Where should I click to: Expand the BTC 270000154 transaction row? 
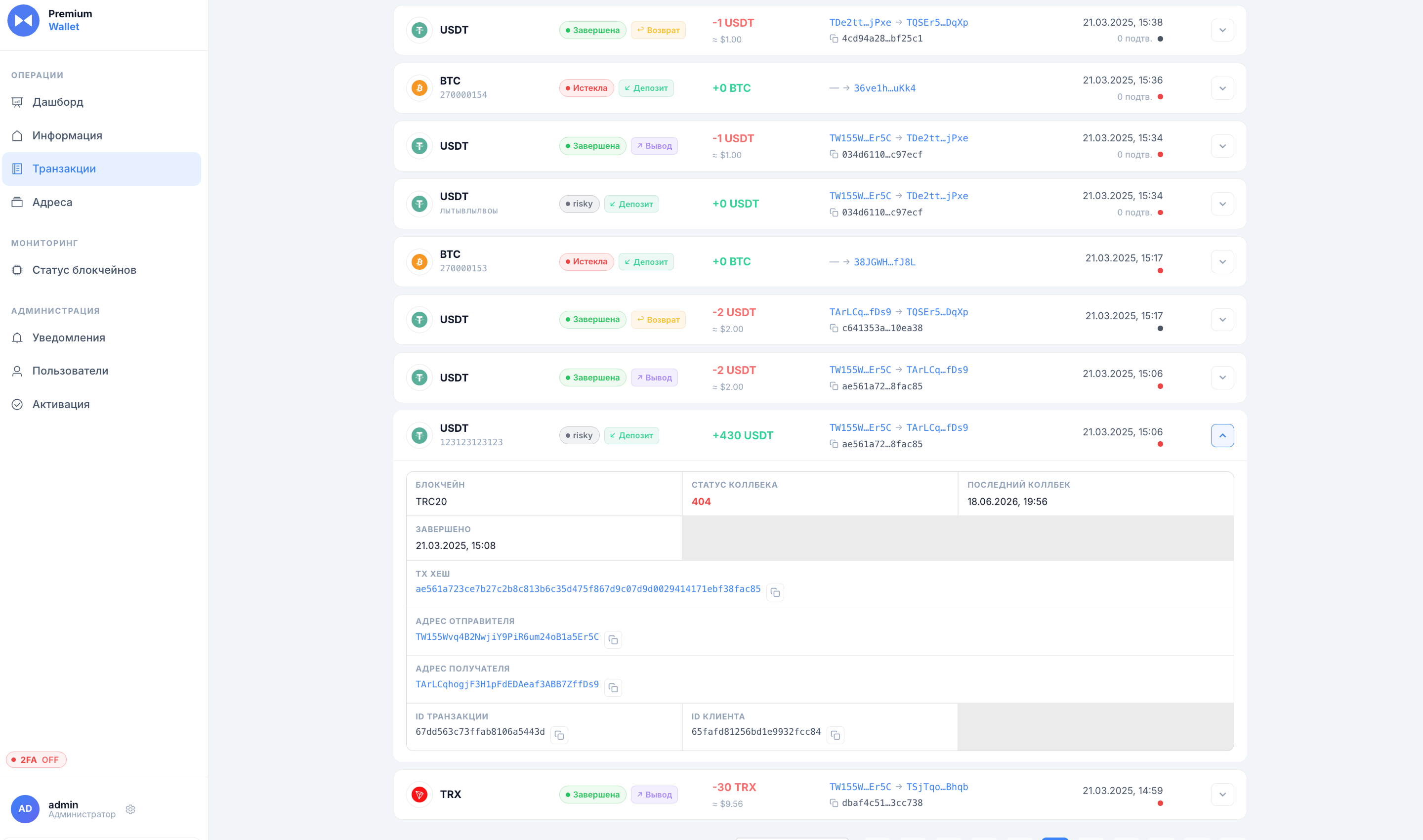point(1222,88)
